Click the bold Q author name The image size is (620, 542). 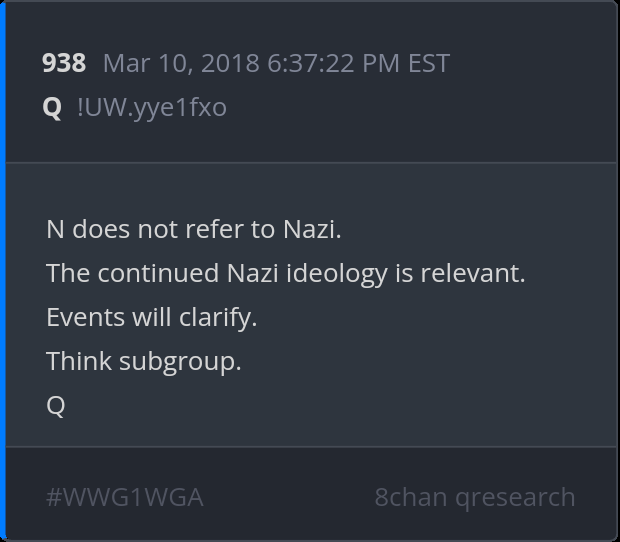coord(52,107)
